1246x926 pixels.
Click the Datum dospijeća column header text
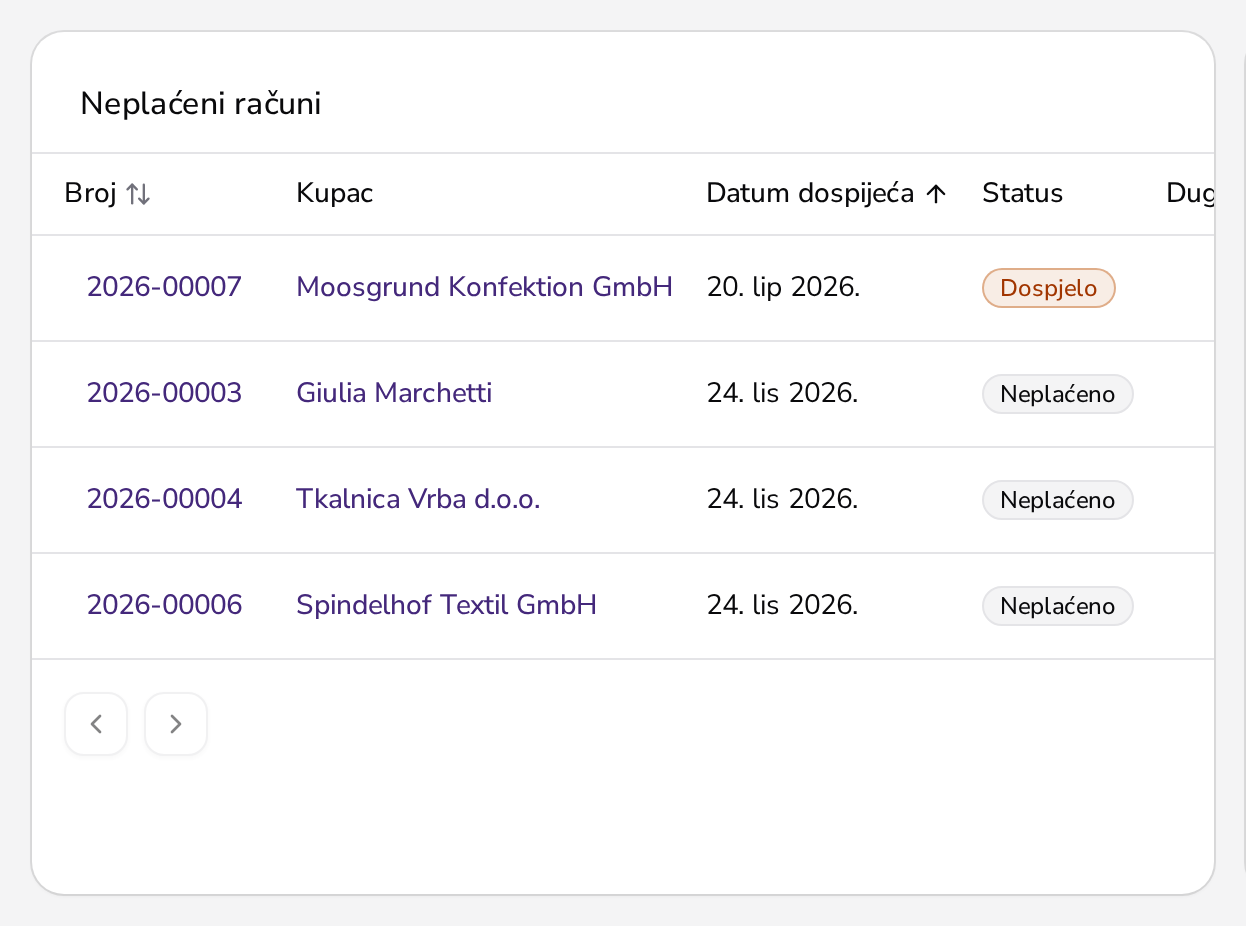[x=810, y=194]
